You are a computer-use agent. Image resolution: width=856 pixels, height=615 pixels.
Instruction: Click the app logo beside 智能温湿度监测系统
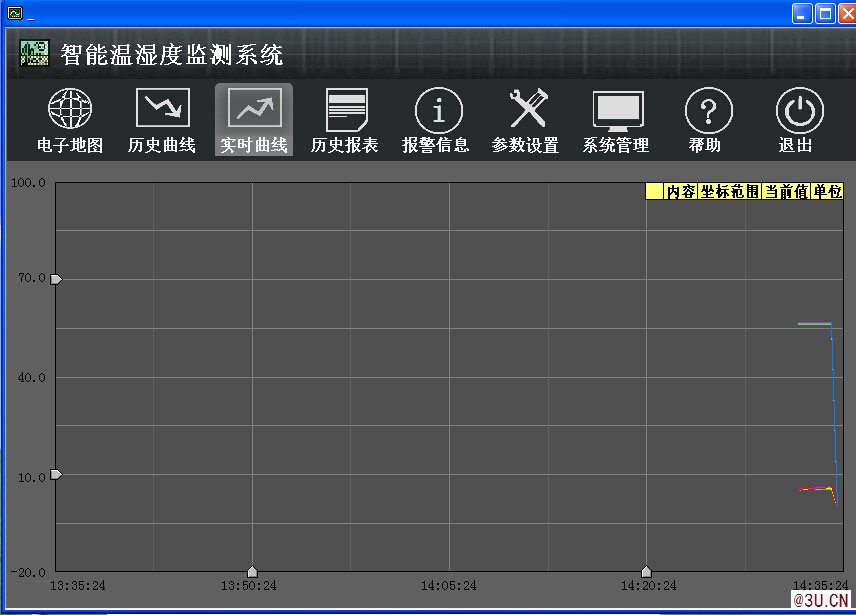pos(34,53)
